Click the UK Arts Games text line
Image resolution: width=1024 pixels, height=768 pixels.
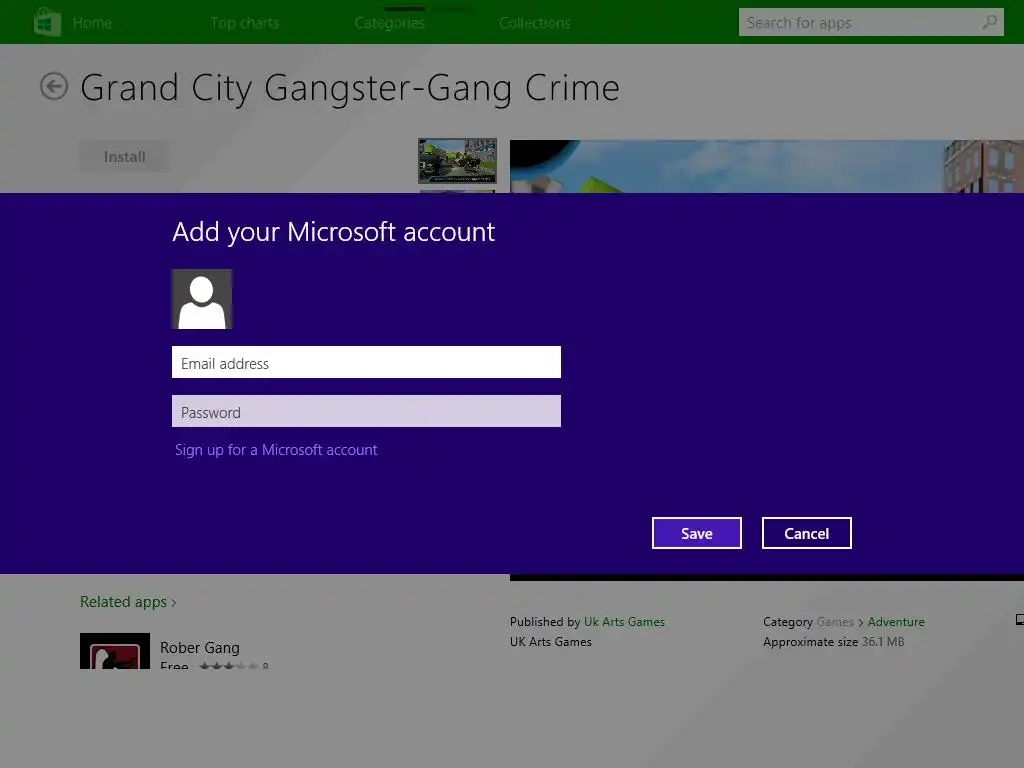(551, 642)
